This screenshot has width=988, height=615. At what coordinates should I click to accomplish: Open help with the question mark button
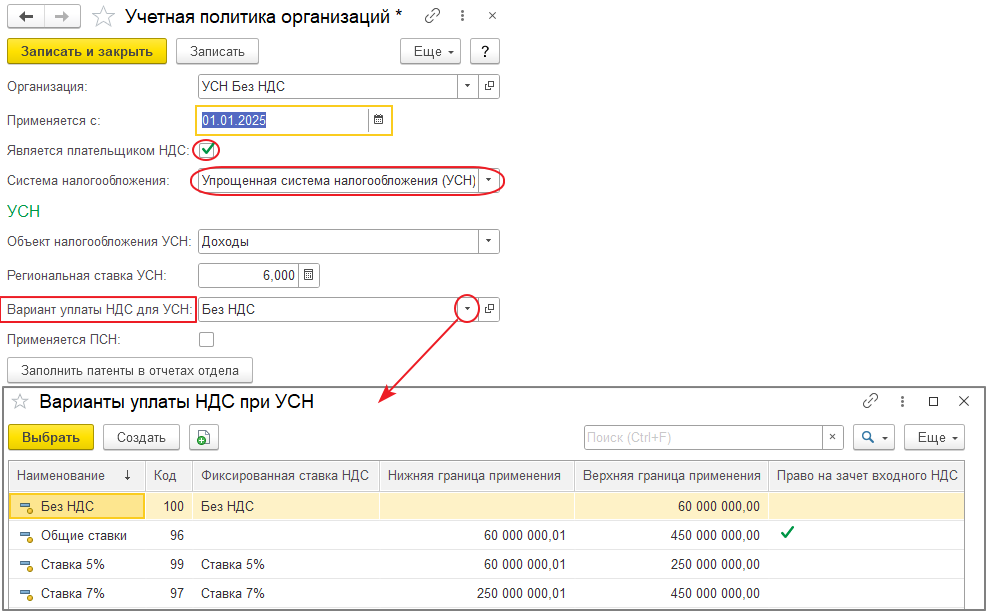point(485,52)
